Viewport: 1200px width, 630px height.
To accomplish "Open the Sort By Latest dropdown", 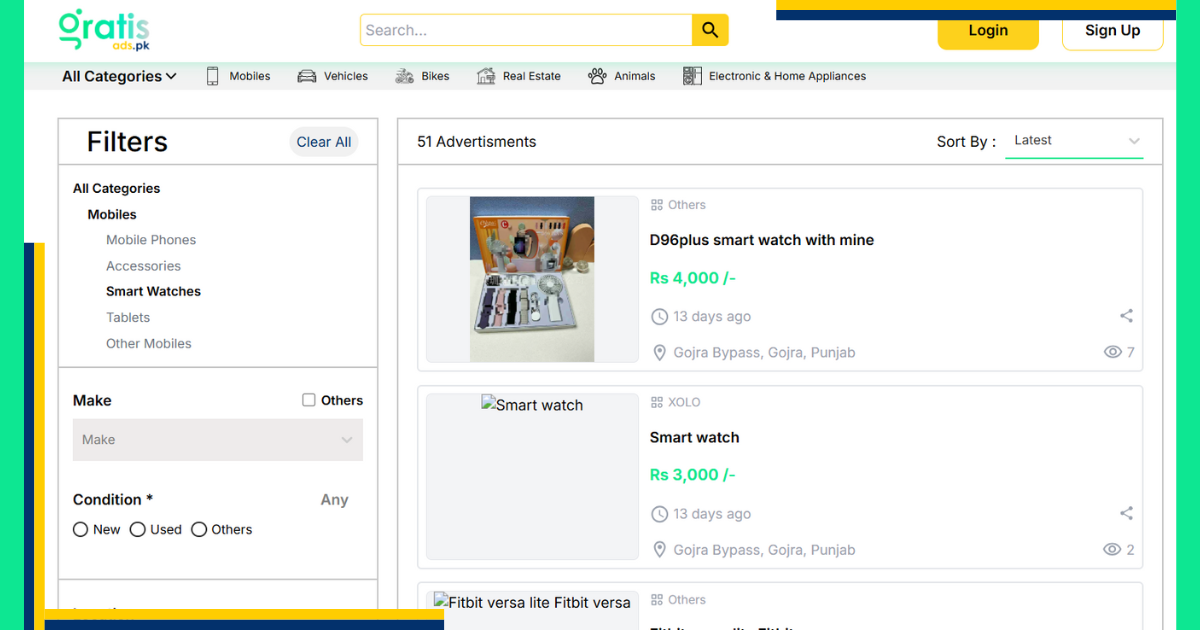I will pyautogui.click(x=1074, y=141).
